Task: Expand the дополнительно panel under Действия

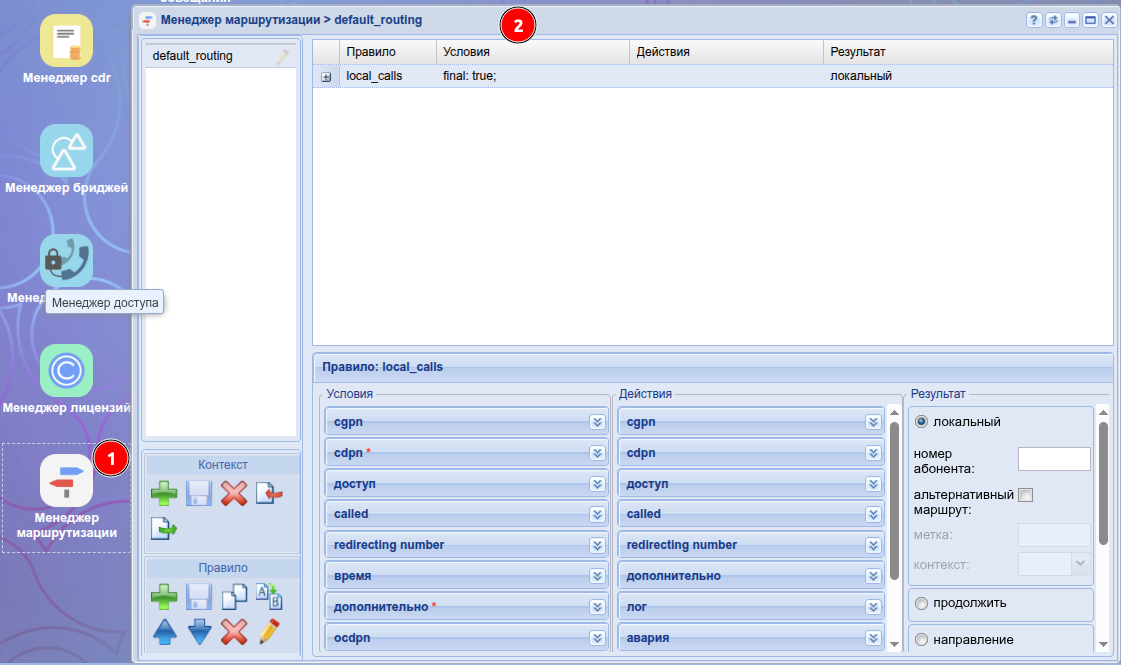Action: click(873, 576)
